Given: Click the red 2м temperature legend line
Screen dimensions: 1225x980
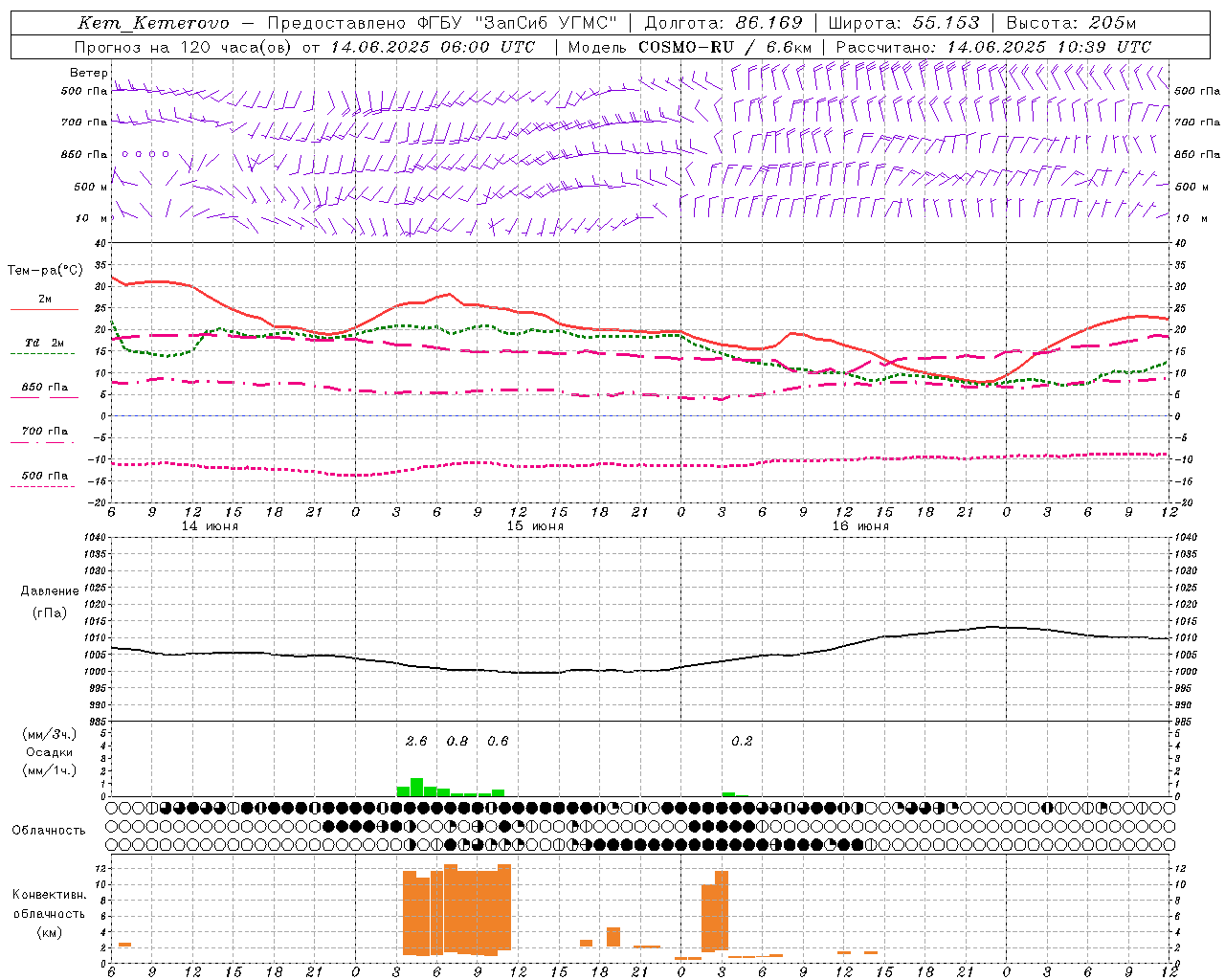Looking at the screenshot, I should (x=44, y=310).
